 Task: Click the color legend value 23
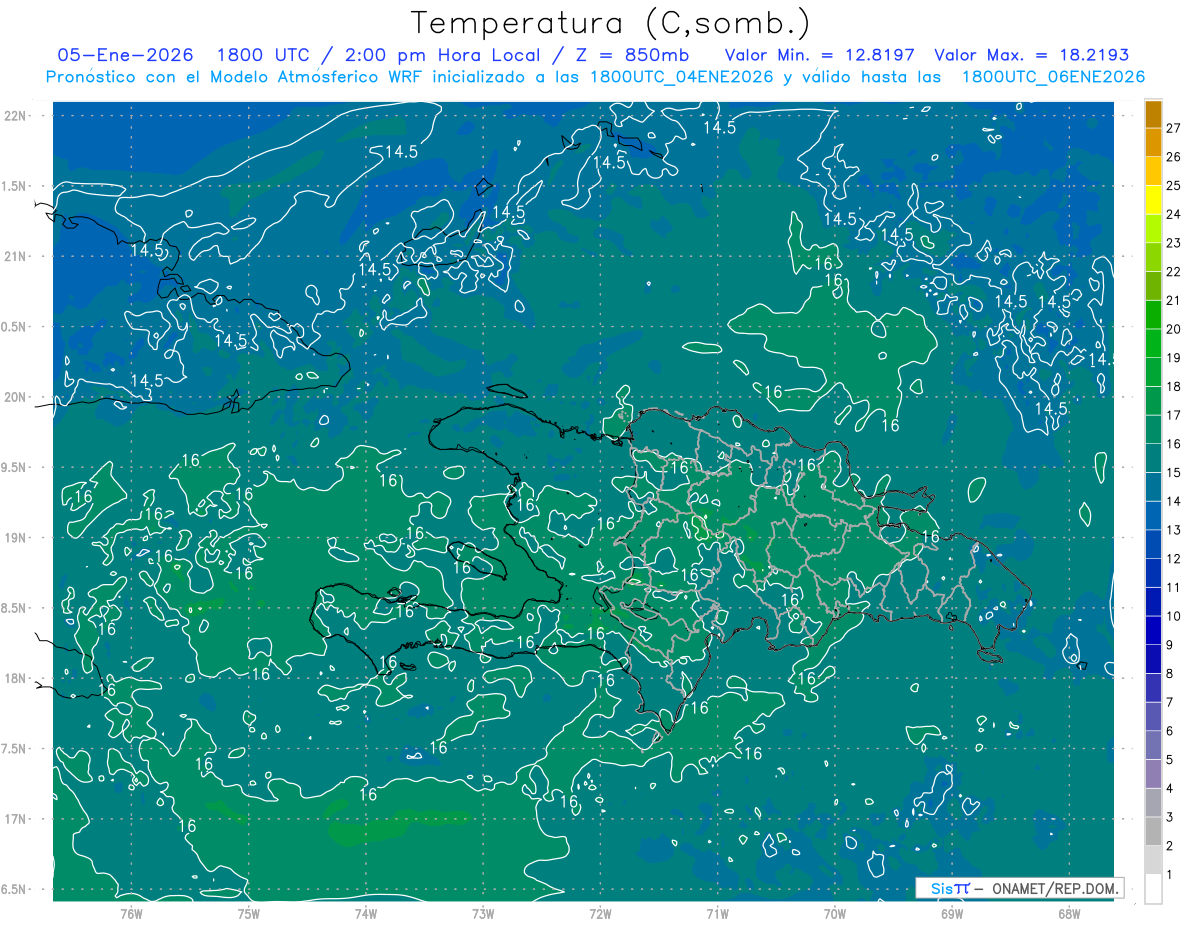(1174, 243)
